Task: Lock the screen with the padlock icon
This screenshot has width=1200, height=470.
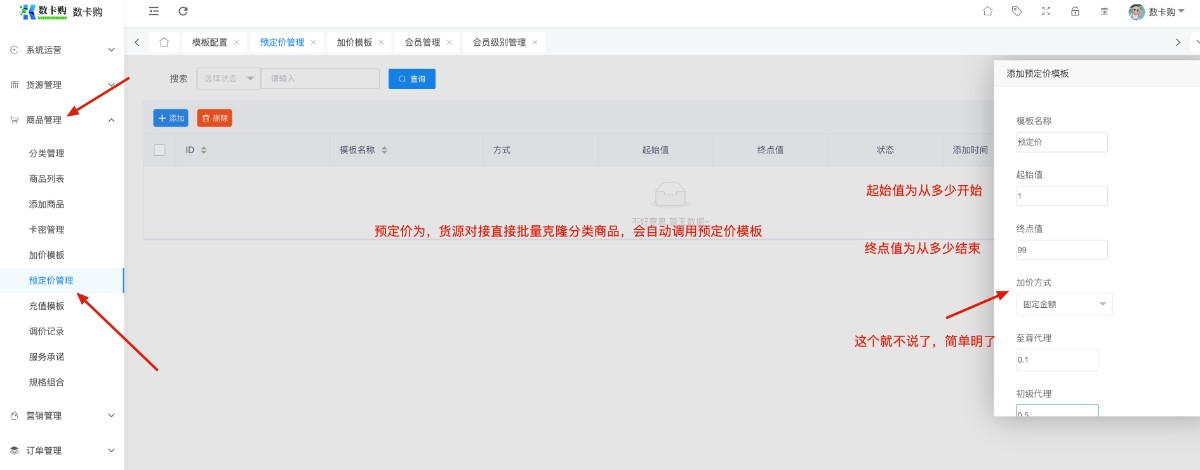Action: 1075,12
